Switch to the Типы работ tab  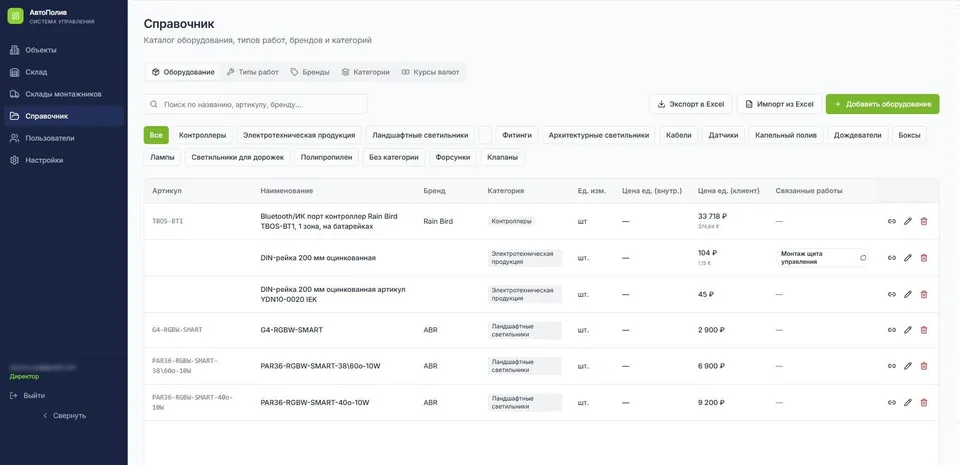coord(252,72)
